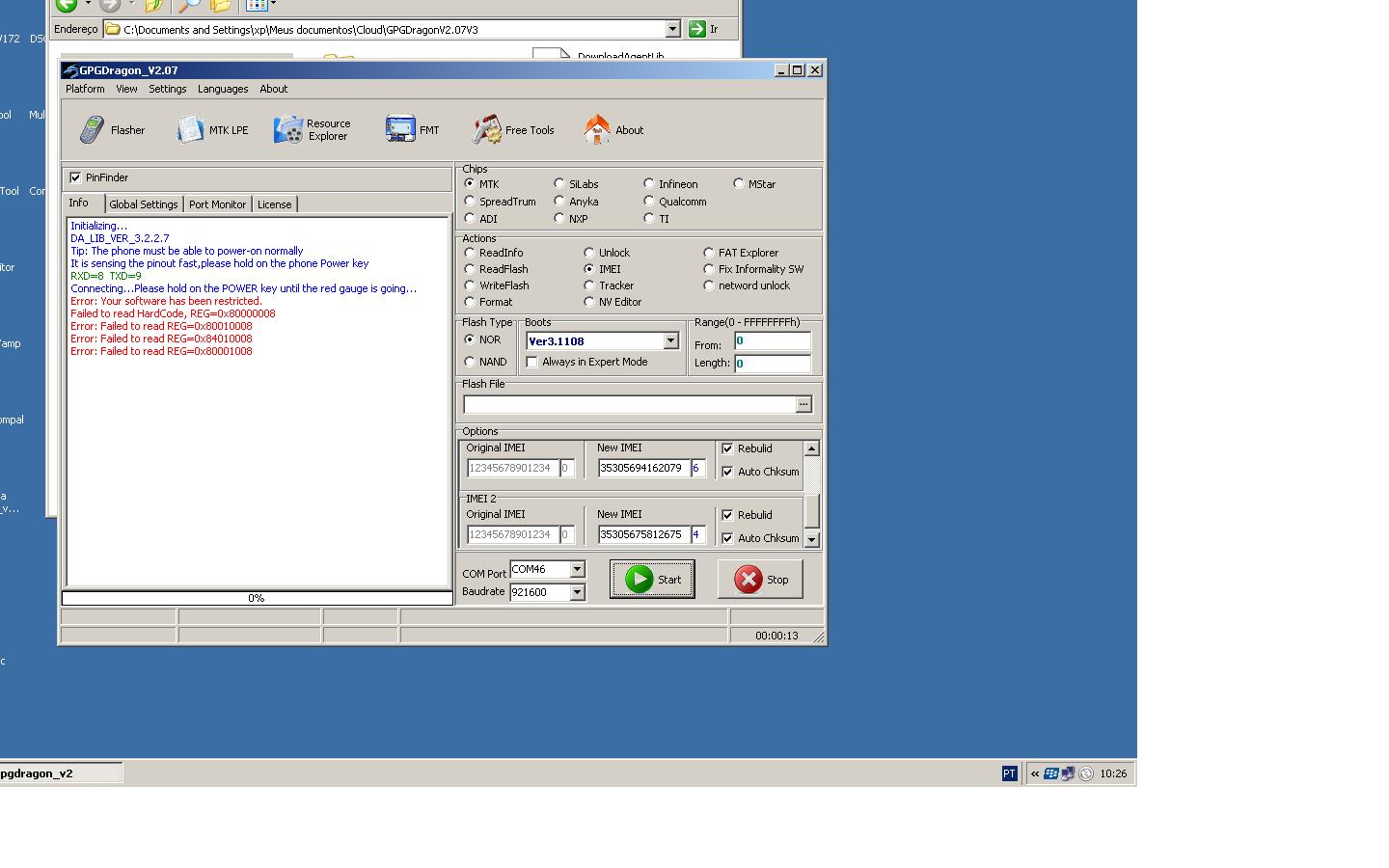Expand hidden tray icons chevron
1389x868 pixels.
1035,773
